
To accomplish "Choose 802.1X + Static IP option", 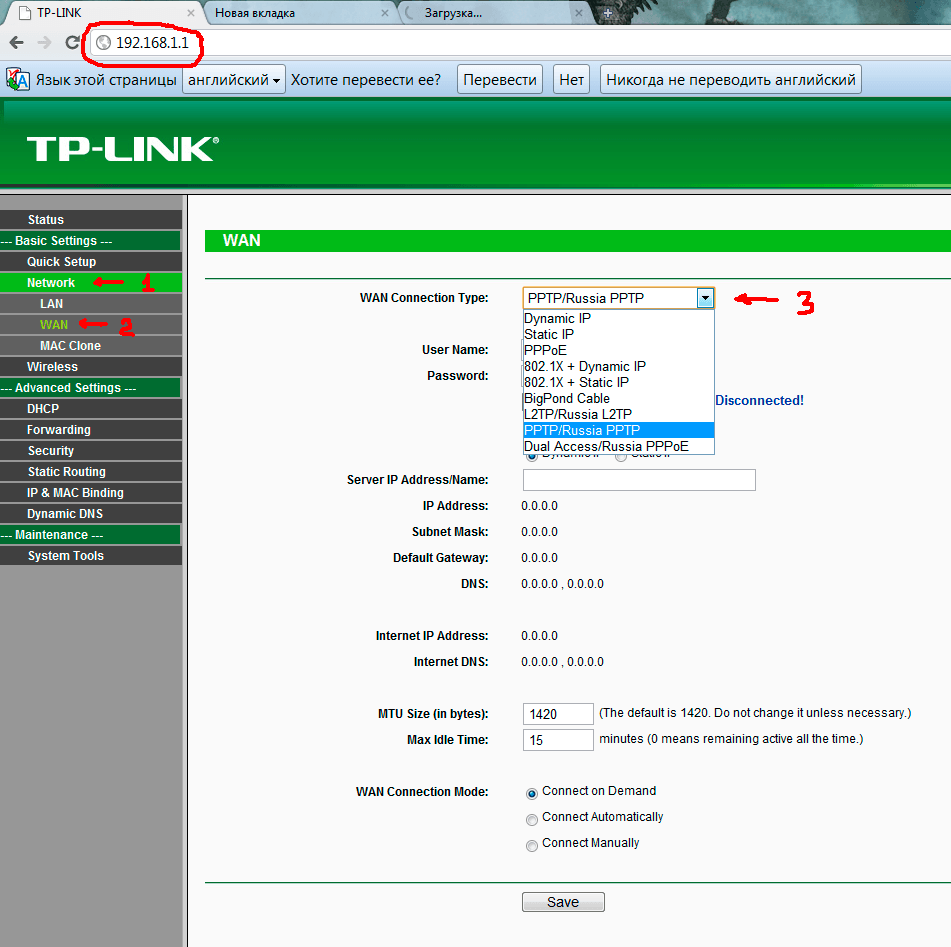I will (x=619, y=382).
